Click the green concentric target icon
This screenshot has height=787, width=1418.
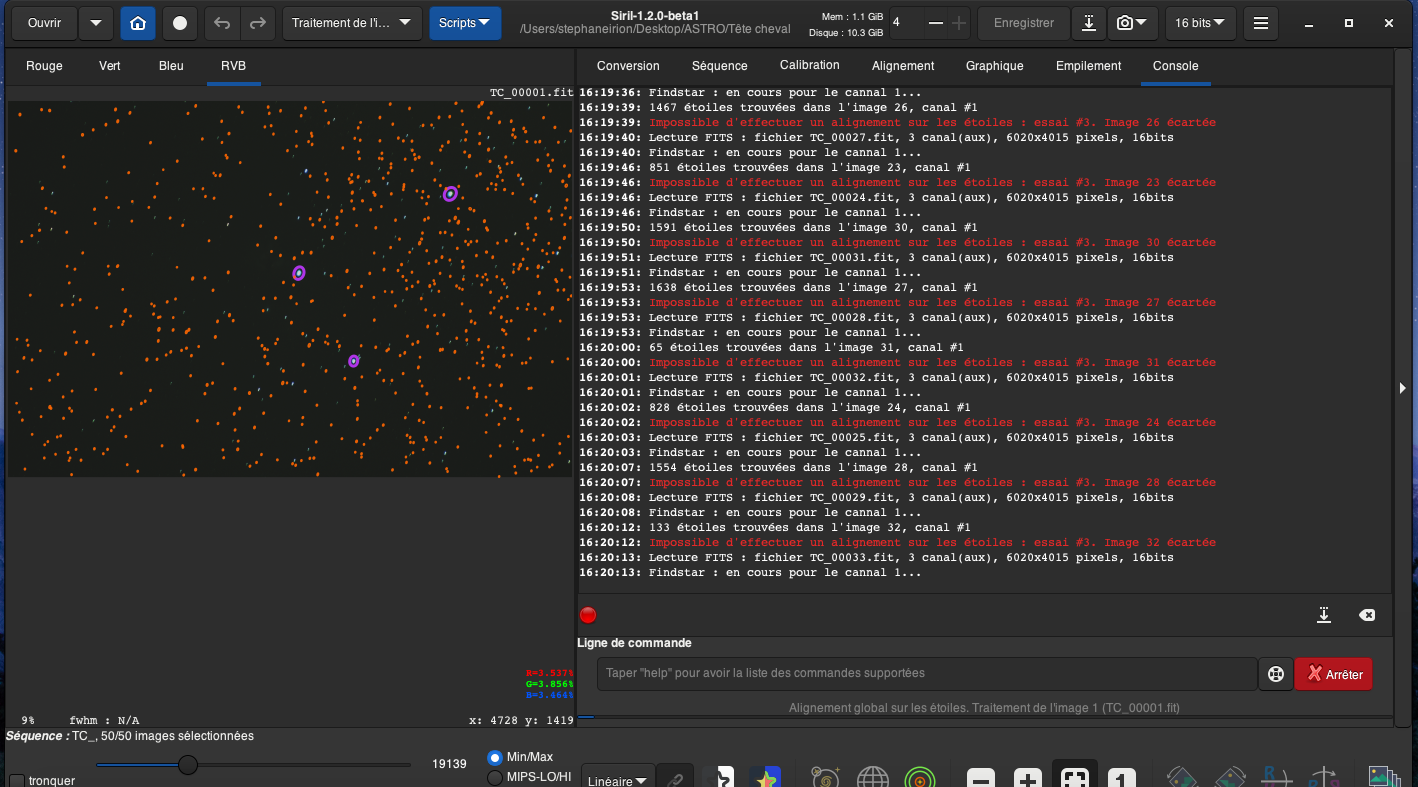[x=920, y=779]
